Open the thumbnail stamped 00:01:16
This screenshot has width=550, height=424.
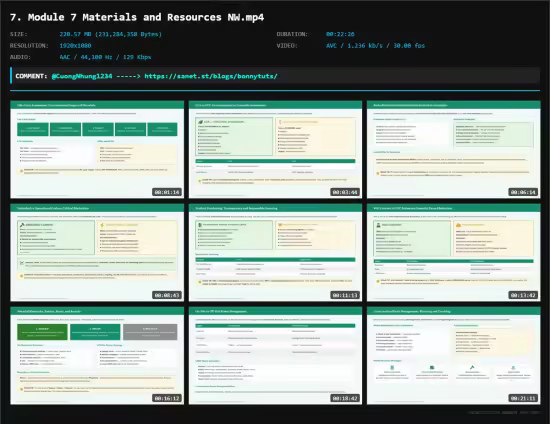pyautogui.click(x=97, y=149)
